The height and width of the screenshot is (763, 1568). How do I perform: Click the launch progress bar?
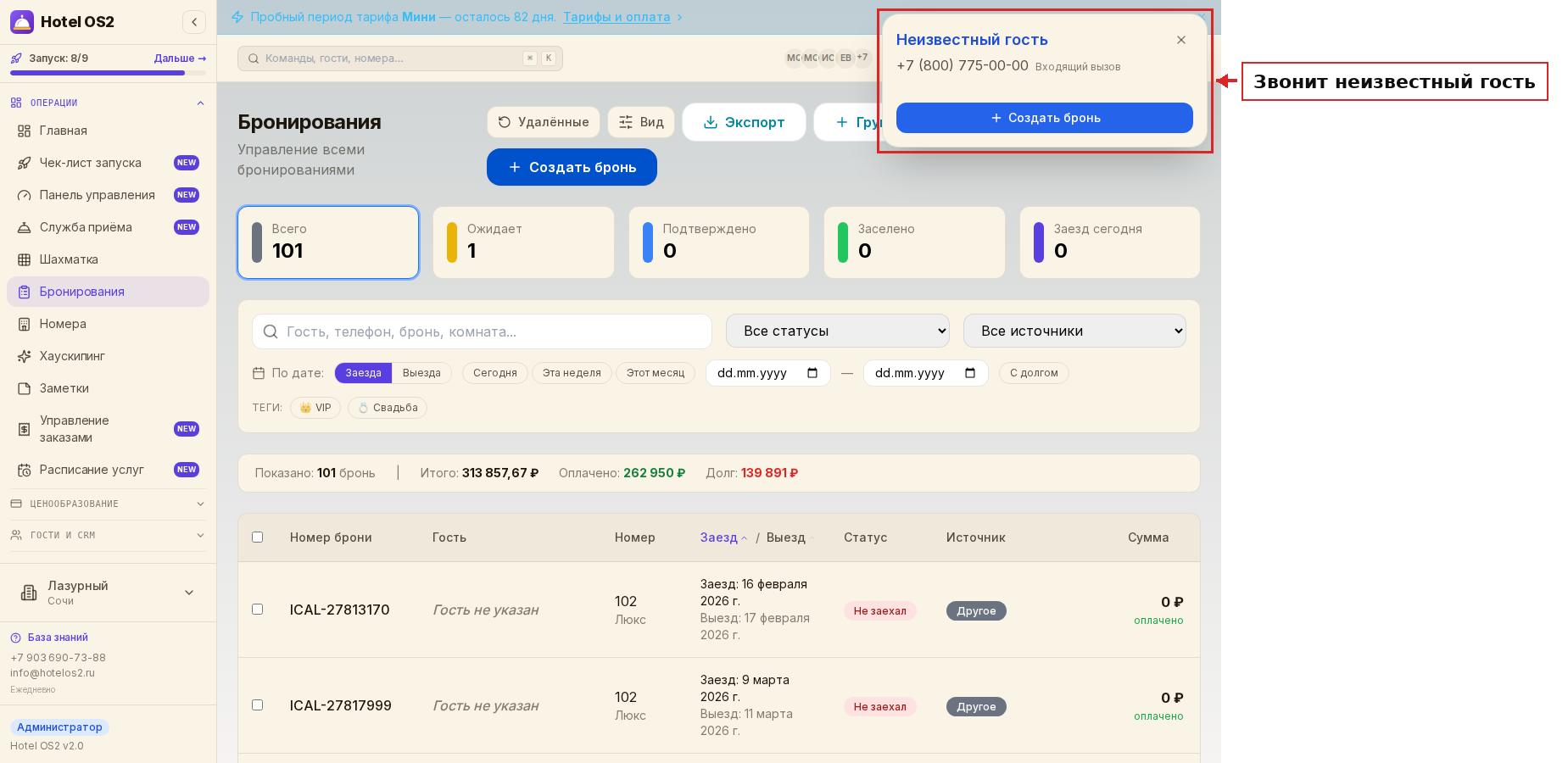(108, 73)
